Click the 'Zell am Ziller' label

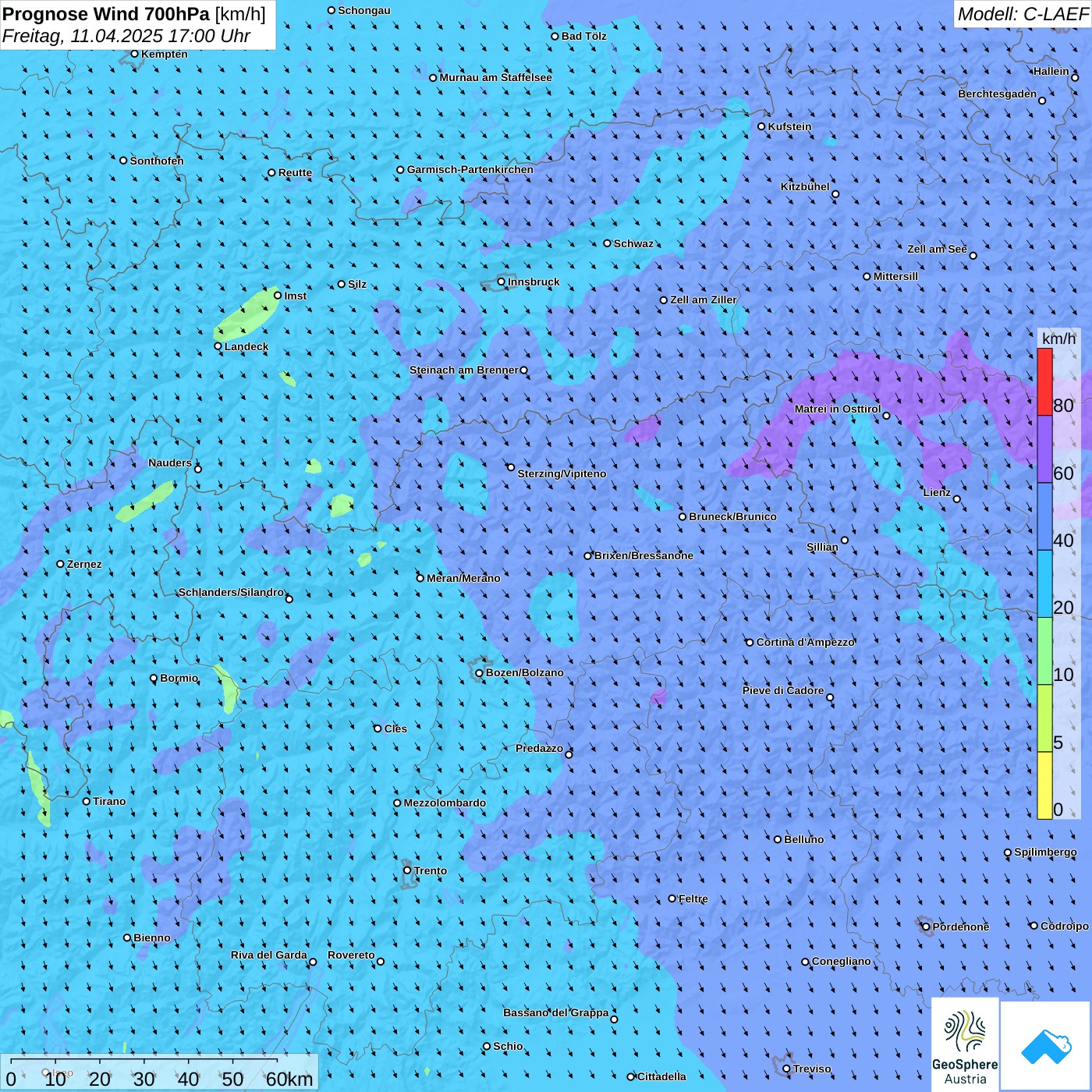(704, 300)
